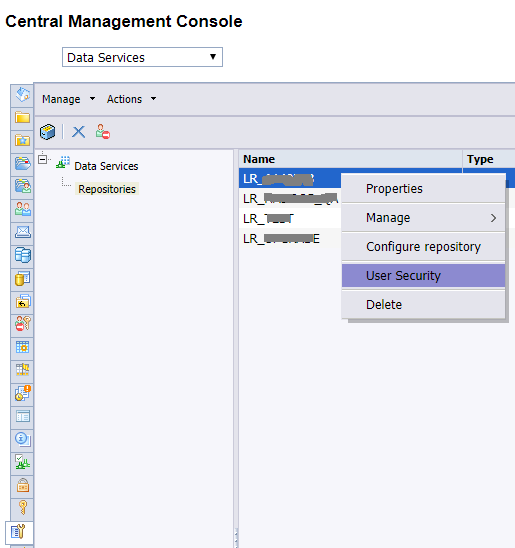Click the Configure repository toolbar cube icon

[48, 132]
